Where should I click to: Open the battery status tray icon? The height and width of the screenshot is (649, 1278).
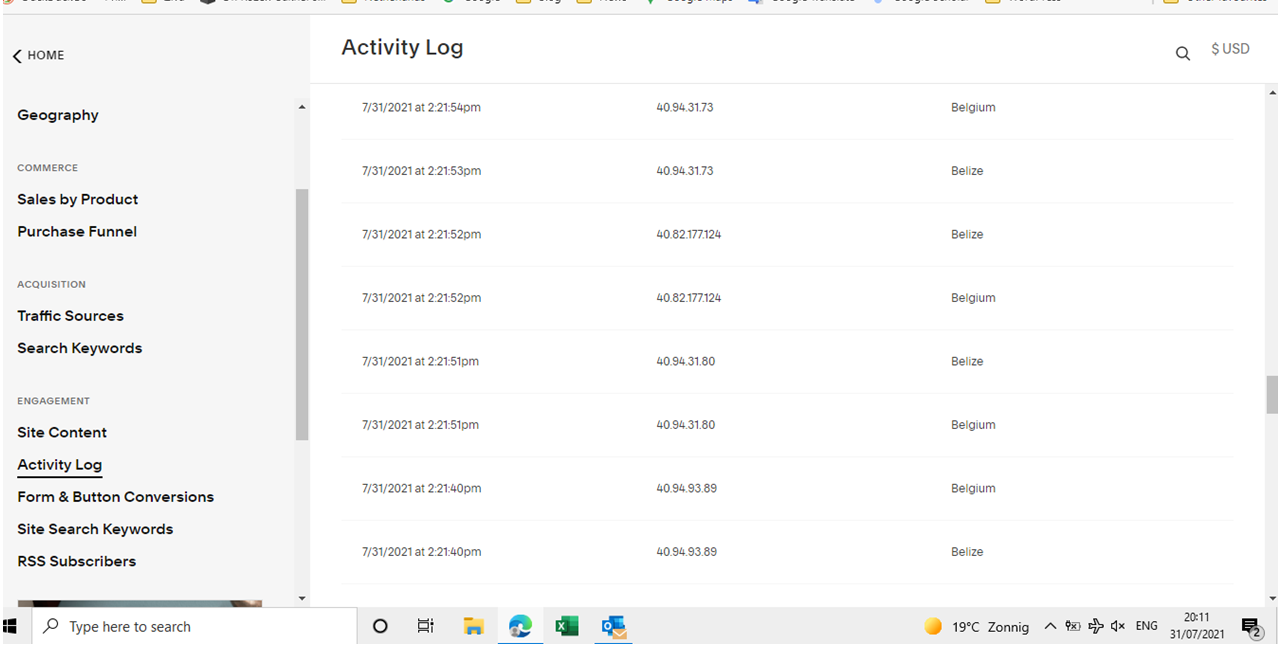click(x=1073, y=626)
